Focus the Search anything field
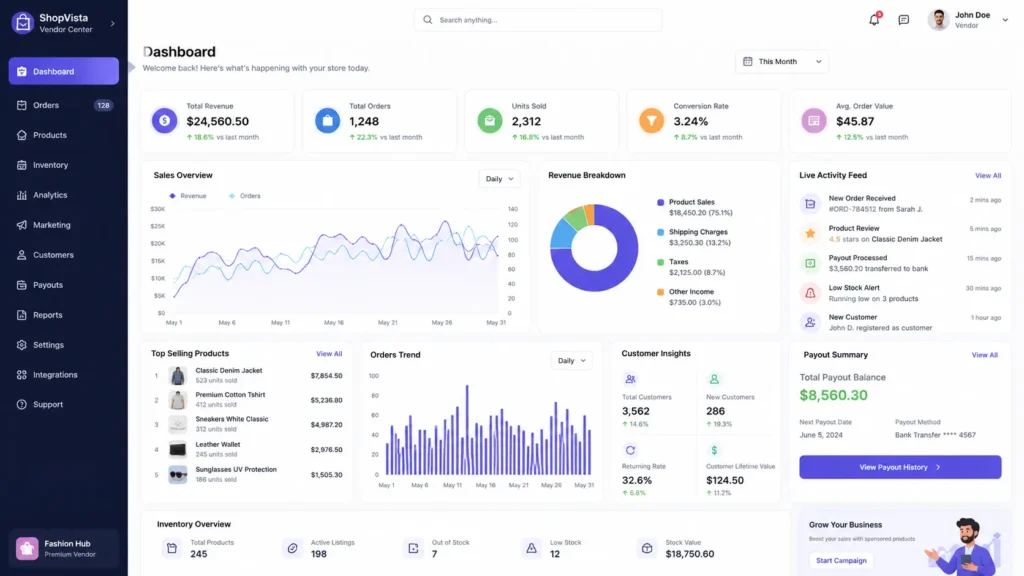 point(537,20)
